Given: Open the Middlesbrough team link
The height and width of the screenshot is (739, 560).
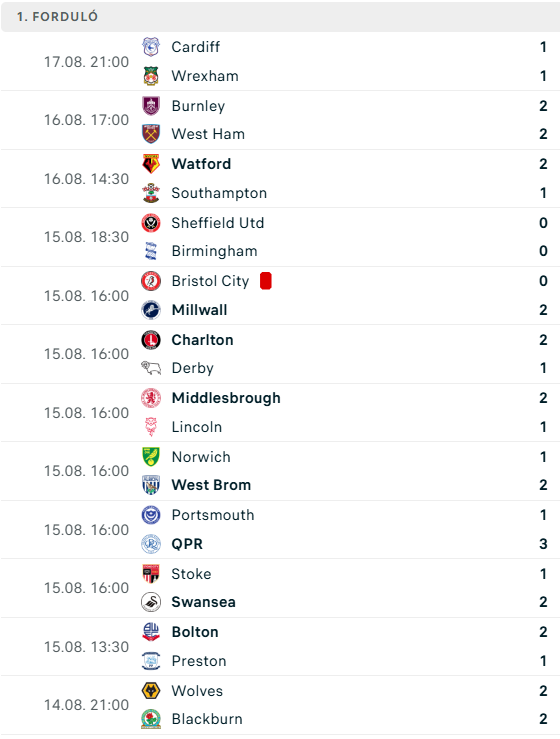Looking at the screenshot, I should pyautogui.click(x=226, y=398).
